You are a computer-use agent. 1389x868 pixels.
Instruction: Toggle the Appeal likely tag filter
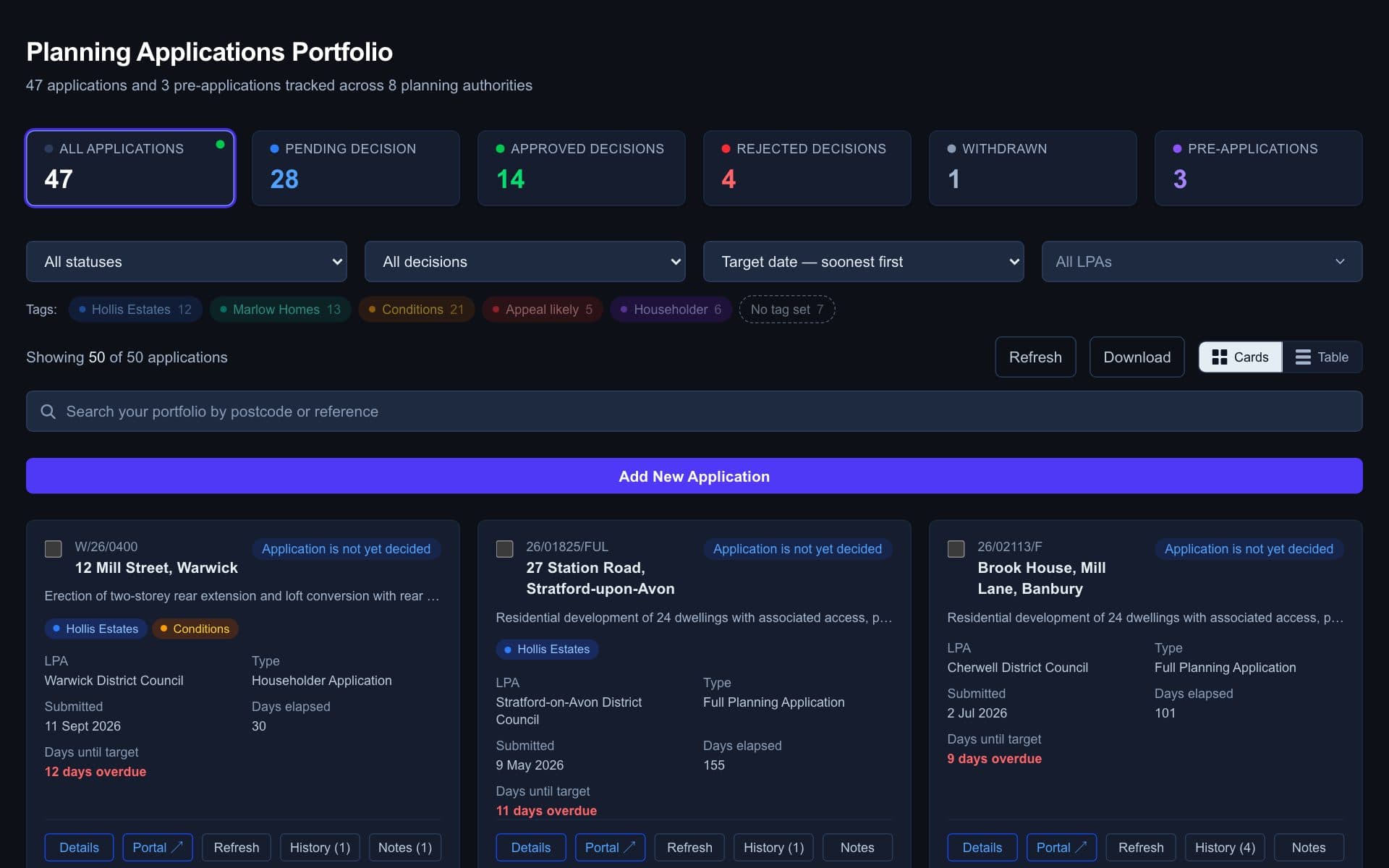[542, 310]
